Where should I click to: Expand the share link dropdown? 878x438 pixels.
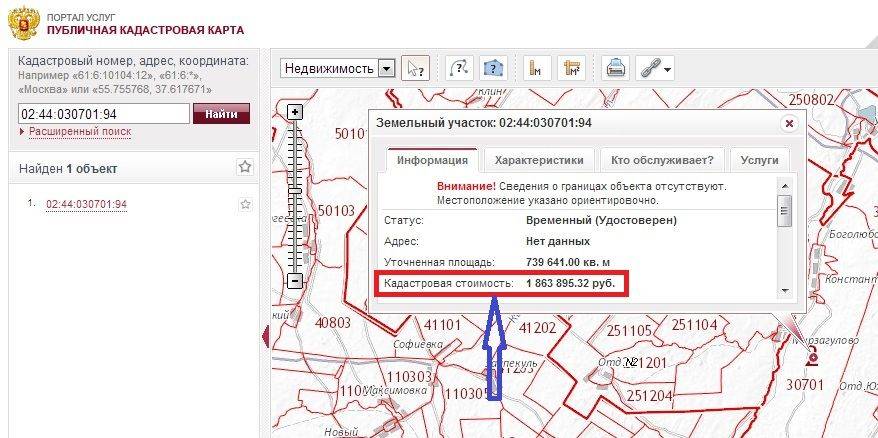coord(657,68)
